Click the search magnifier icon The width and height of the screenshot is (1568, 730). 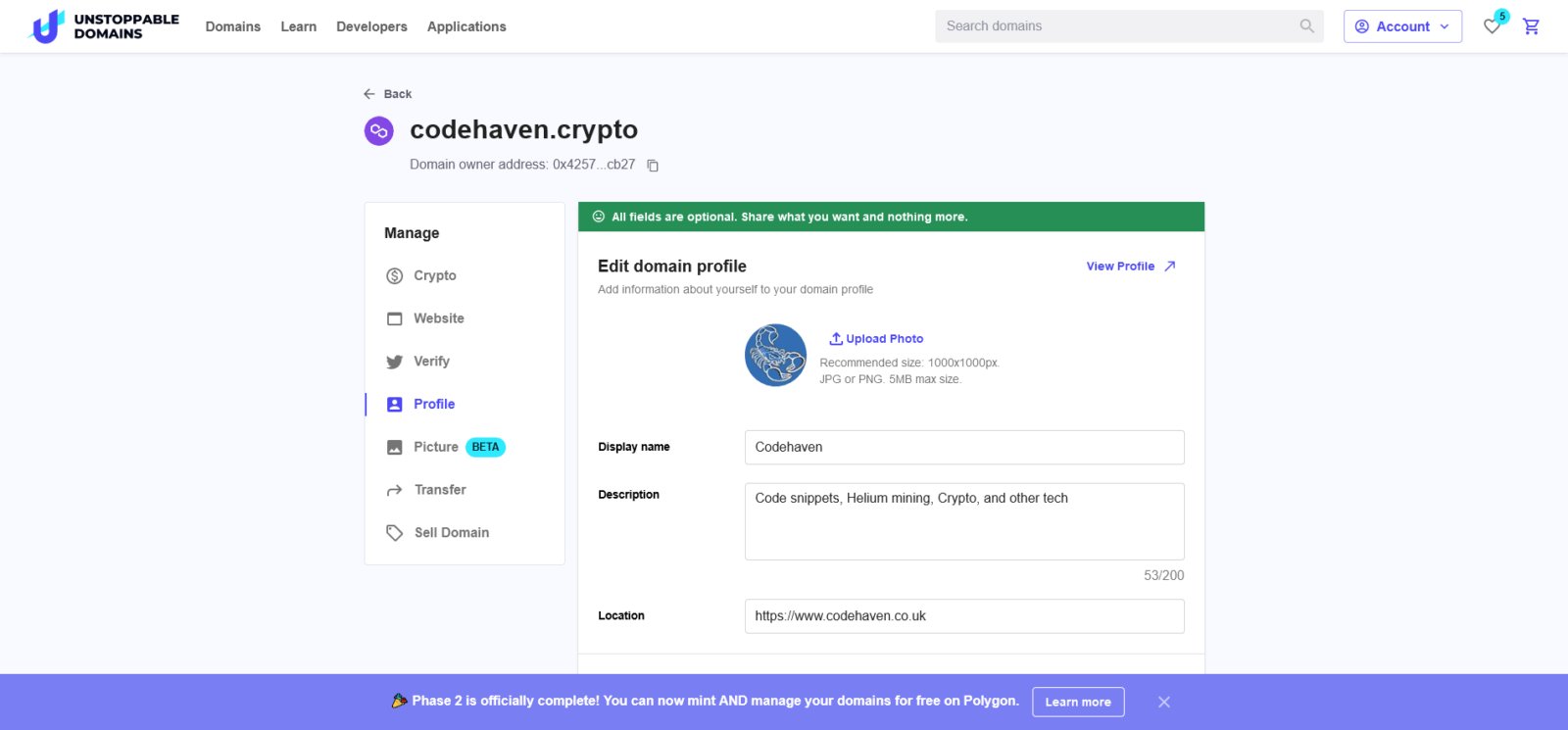click(1306, 26)
